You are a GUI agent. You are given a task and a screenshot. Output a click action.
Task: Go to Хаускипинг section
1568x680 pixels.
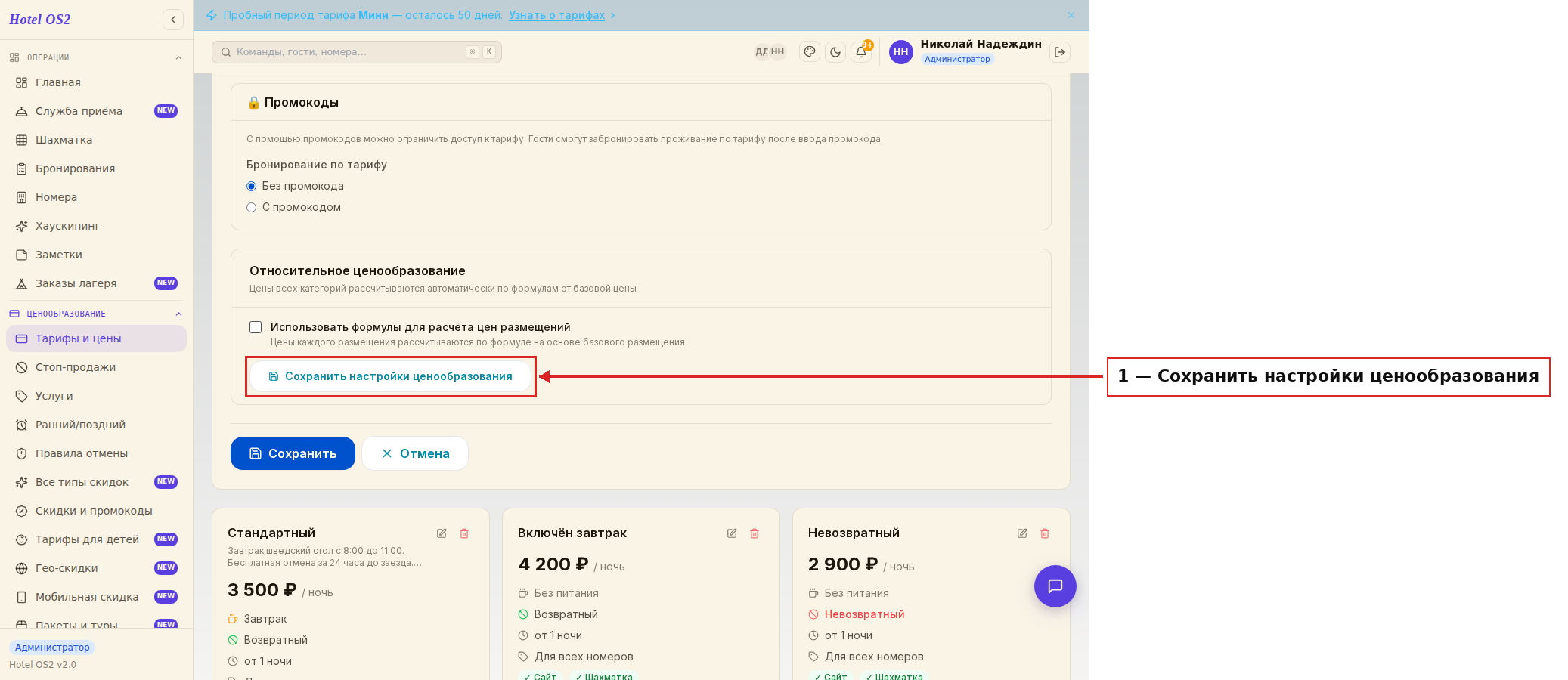click(x=96, y=226)
